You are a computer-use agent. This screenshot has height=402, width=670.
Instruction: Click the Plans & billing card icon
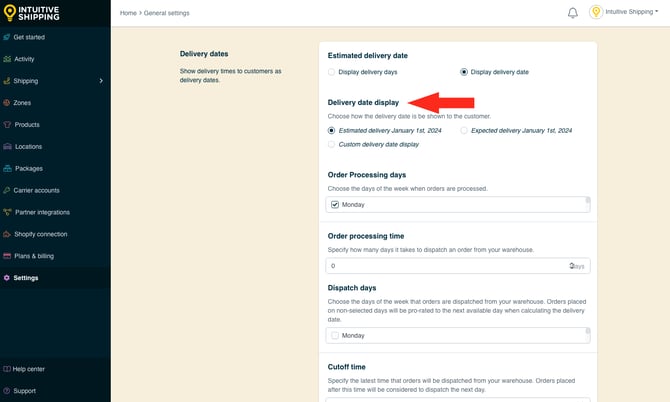pos(7,256)
